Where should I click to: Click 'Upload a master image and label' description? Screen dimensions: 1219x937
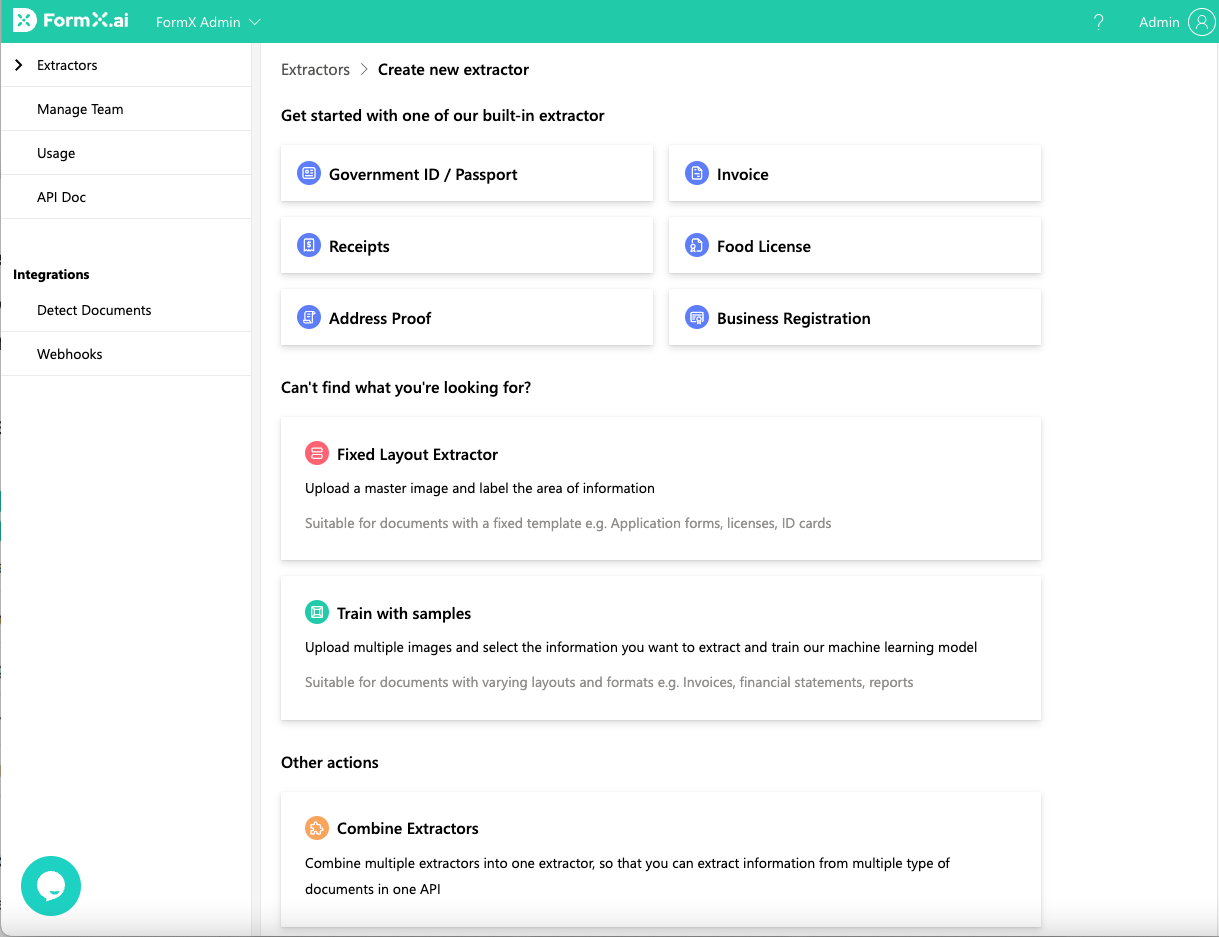click(x=480, y=488)
